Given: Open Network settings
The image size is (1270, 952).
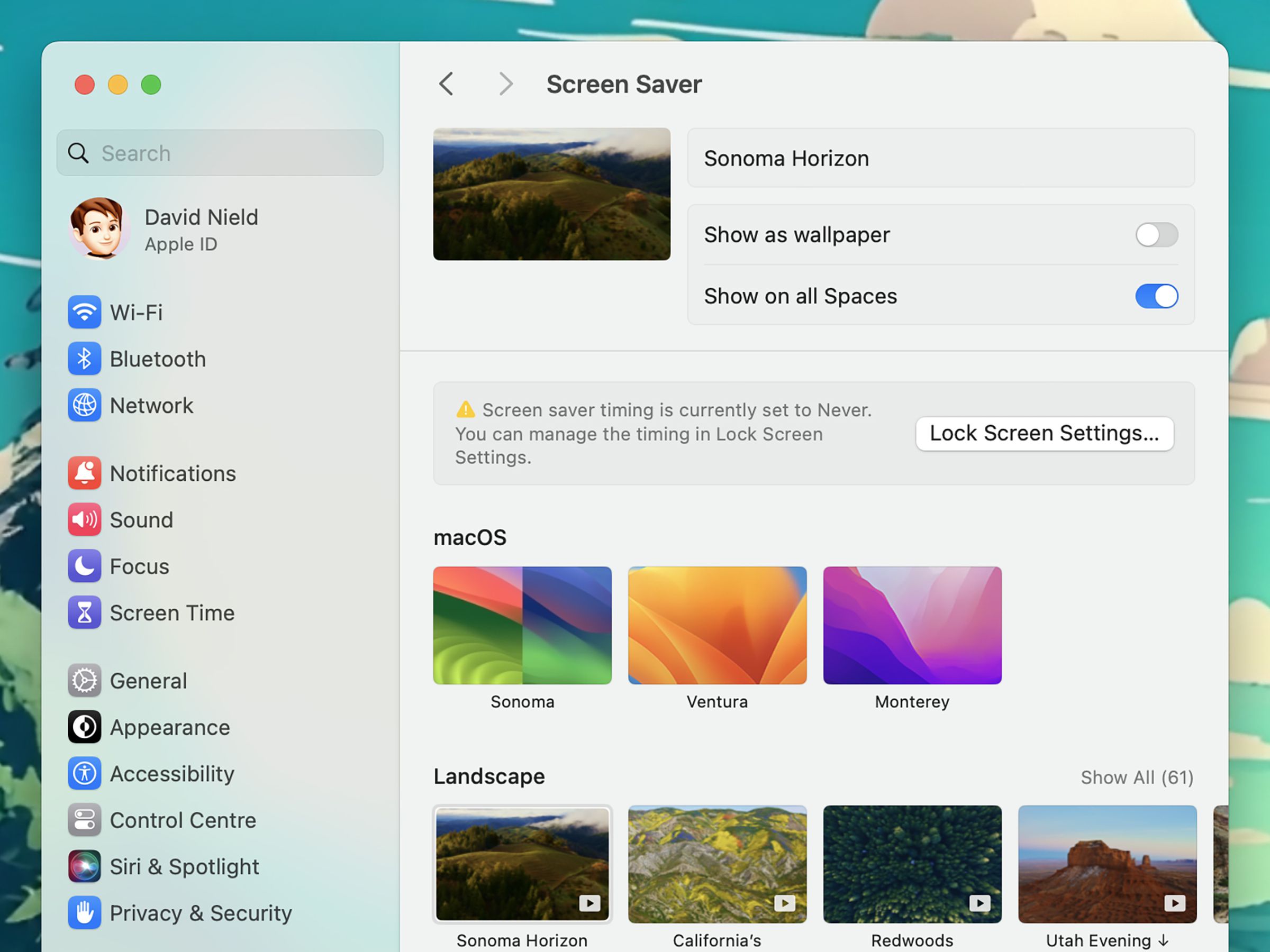Looking at the screenshot, I should pos(151,405).
